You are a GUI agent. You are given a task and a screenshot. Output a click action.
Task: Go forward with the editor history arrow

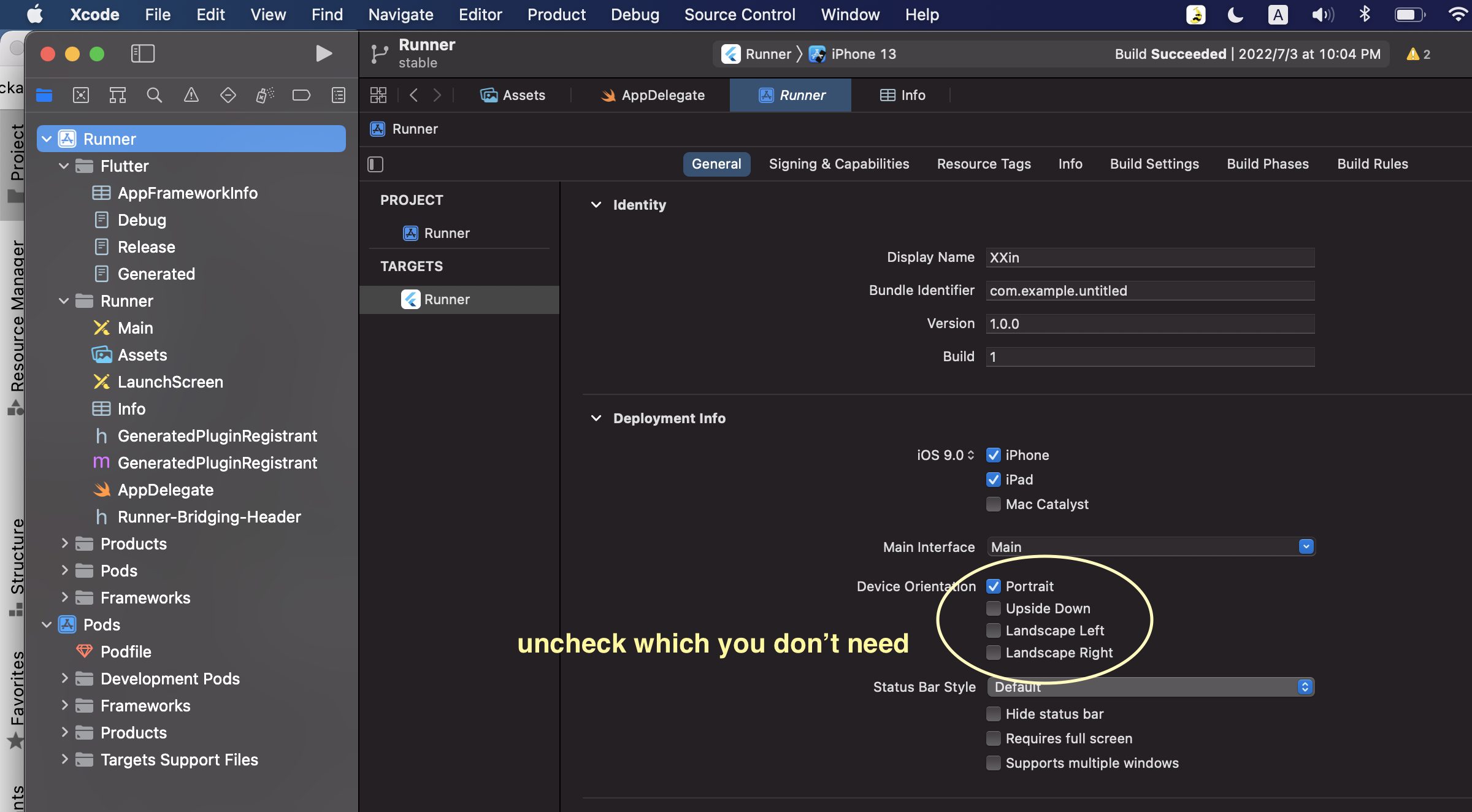[x=437, y=95]
